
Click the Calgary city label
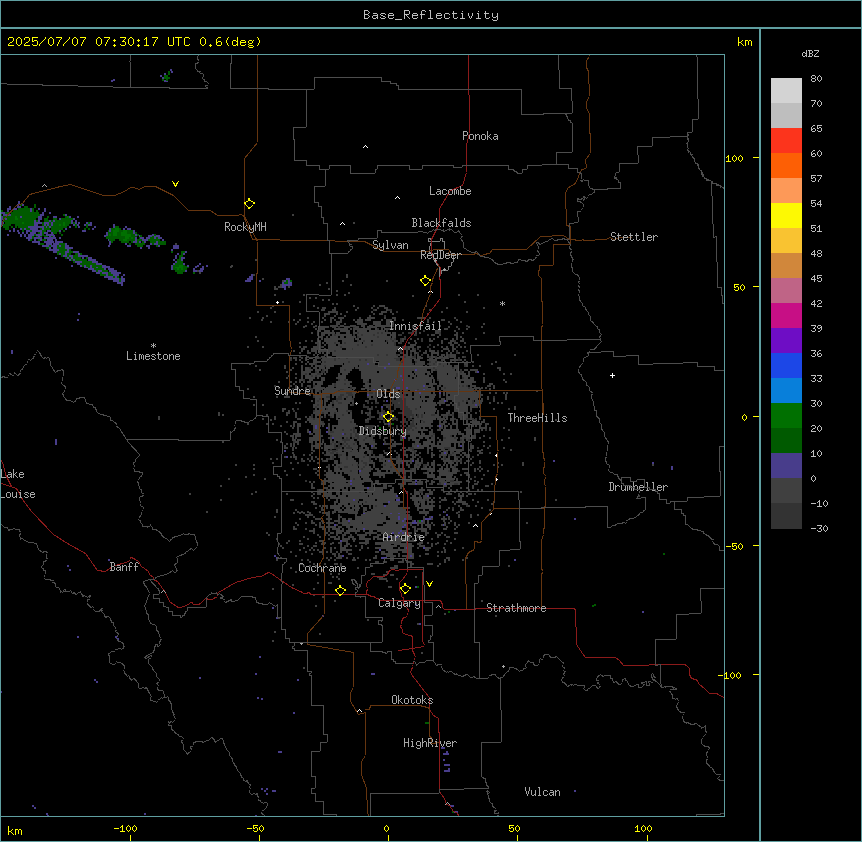(x=399, y=603)
